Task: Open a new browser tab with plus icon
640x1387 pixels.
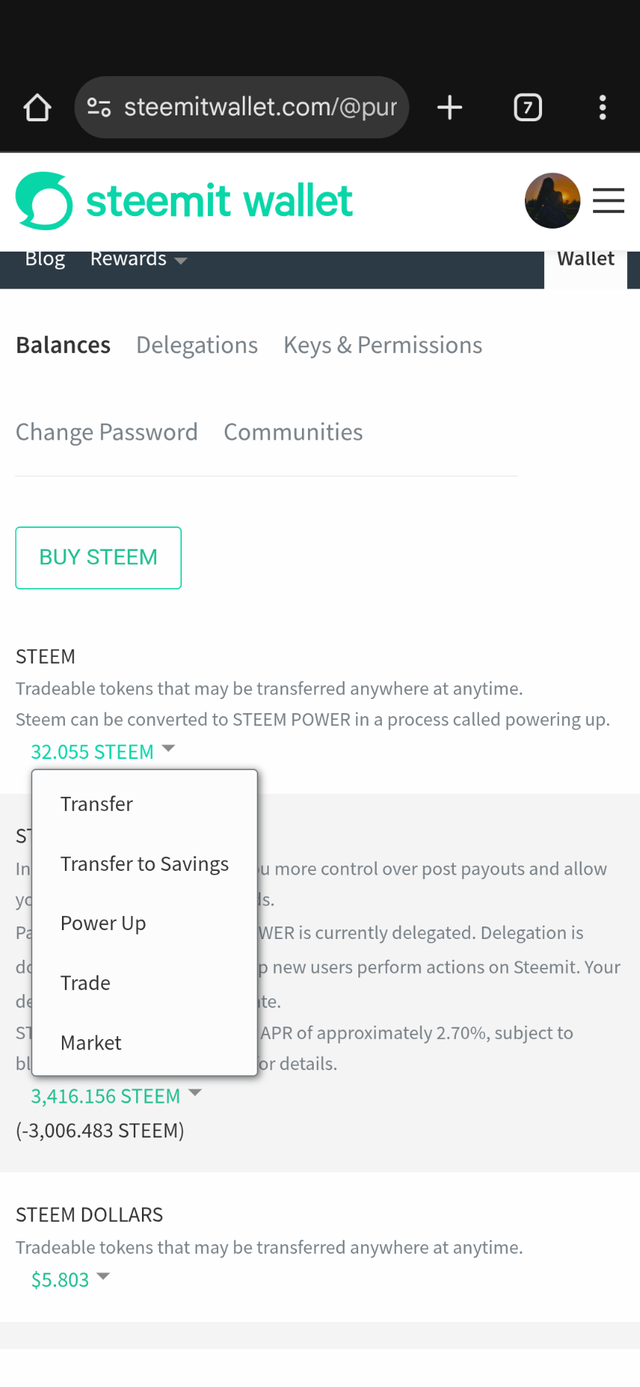Action: tap(450, 108)
